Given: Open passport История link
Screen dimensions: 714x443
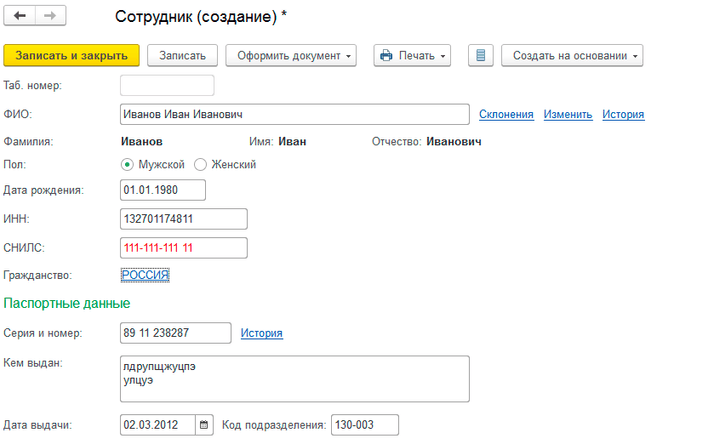Looking at the screenshot, I should (x=261, y=333).
